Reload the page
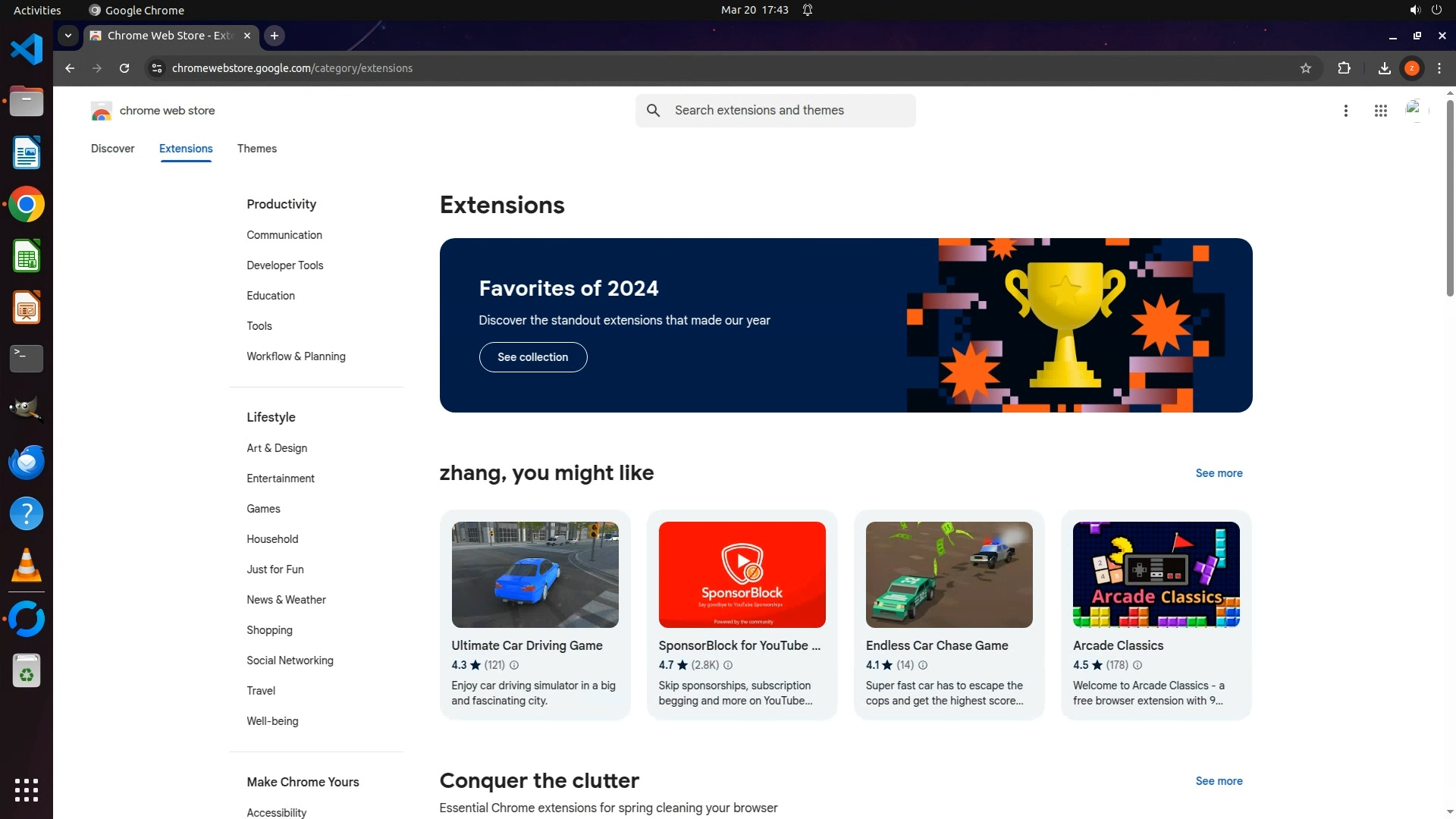1456x819 pixels. click(x=124, y=68)
